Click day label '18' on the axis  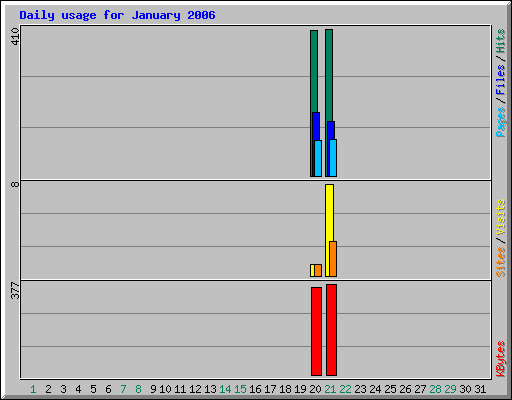[285, 389]
